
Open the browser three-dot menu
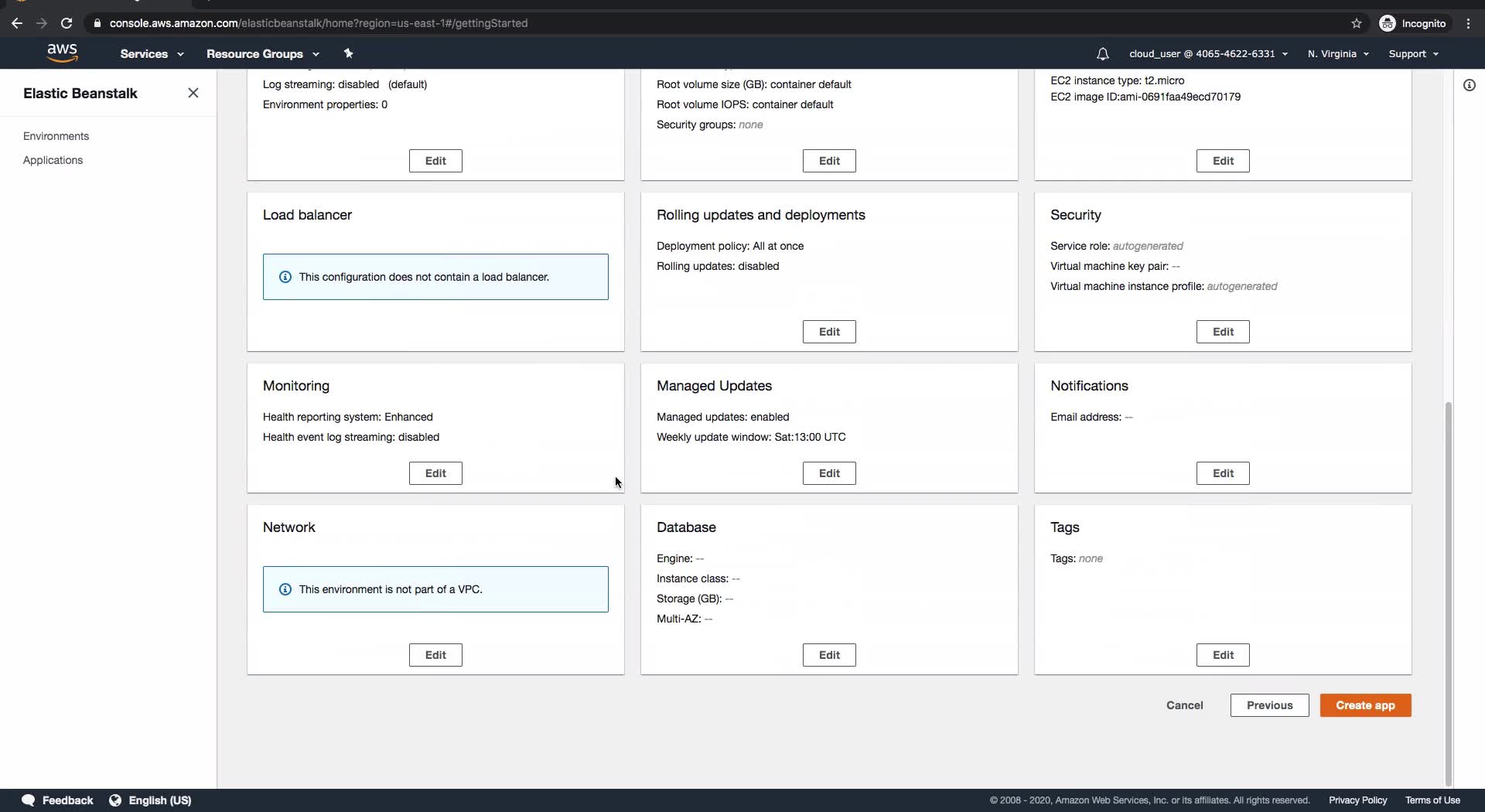click(1469, 23)
